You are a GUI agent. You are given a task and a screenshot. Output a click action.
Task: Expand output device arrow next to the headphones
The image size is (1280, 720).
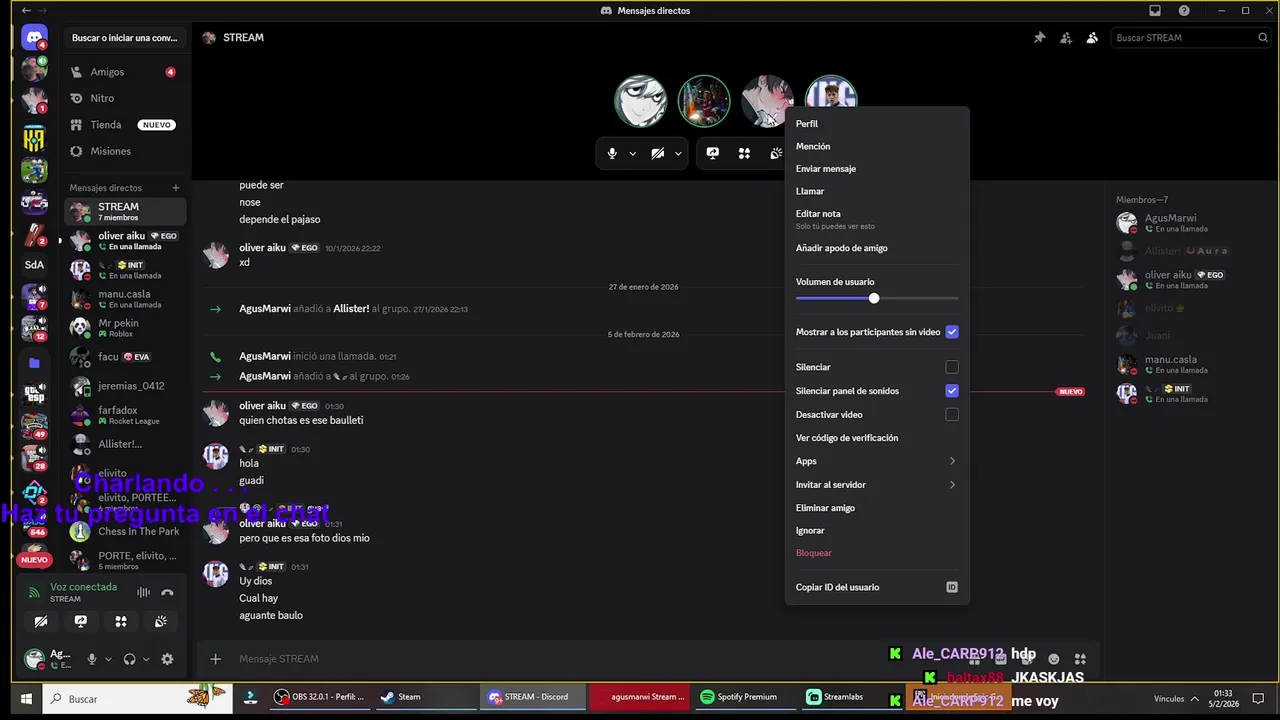(146, 659)
